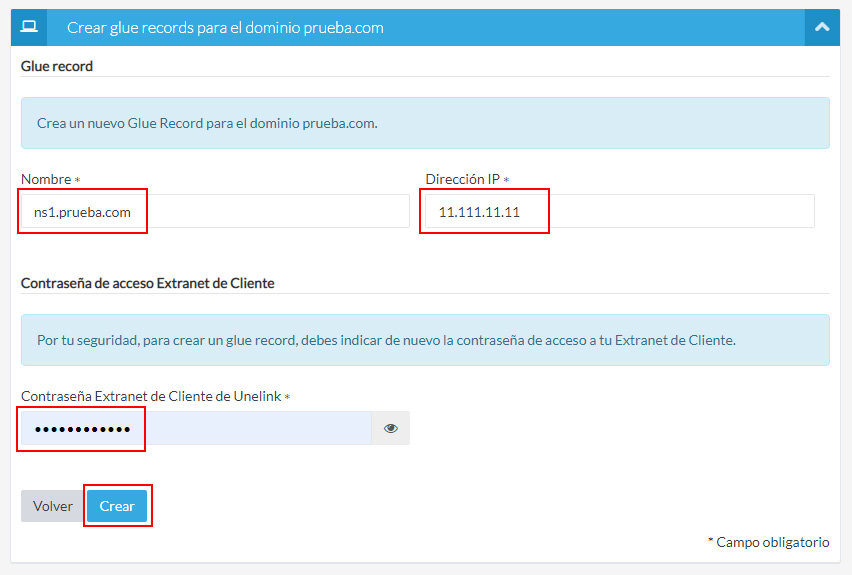Click the "Dirección IP" field label
852x575 pixels.
(462, 179)
